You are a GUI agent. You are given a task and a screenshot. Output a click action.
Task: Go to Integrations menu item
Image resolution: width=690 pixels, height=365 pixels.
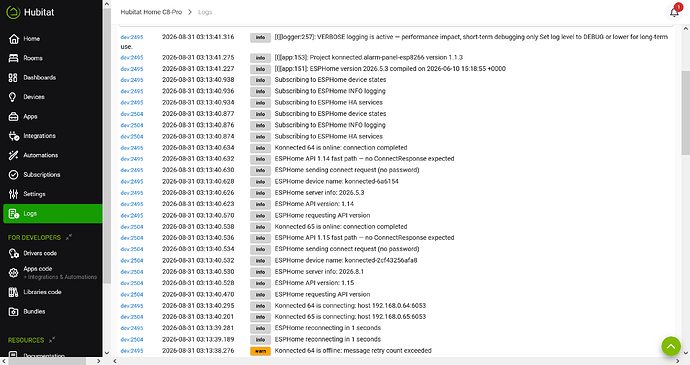(40, 136)
